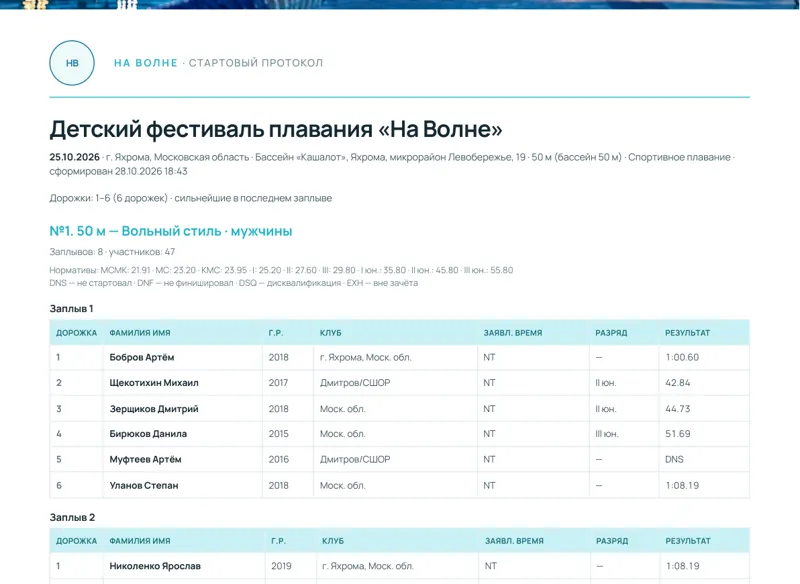Click birth year '2017' in Щекотихин row

tap(279, 383)
